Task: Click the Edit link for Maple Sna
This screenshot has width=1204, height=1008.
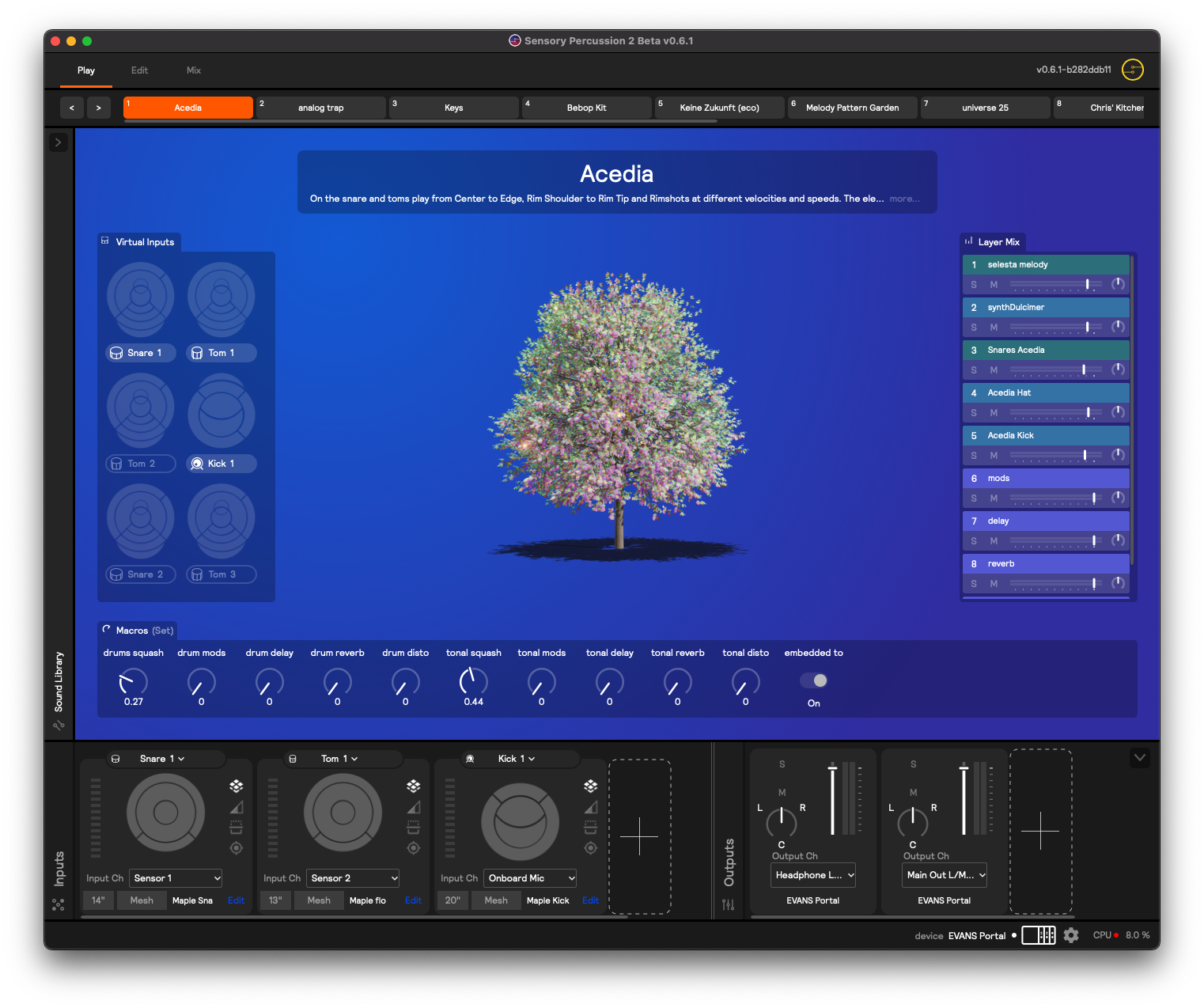Action: (x=236, y=900)
